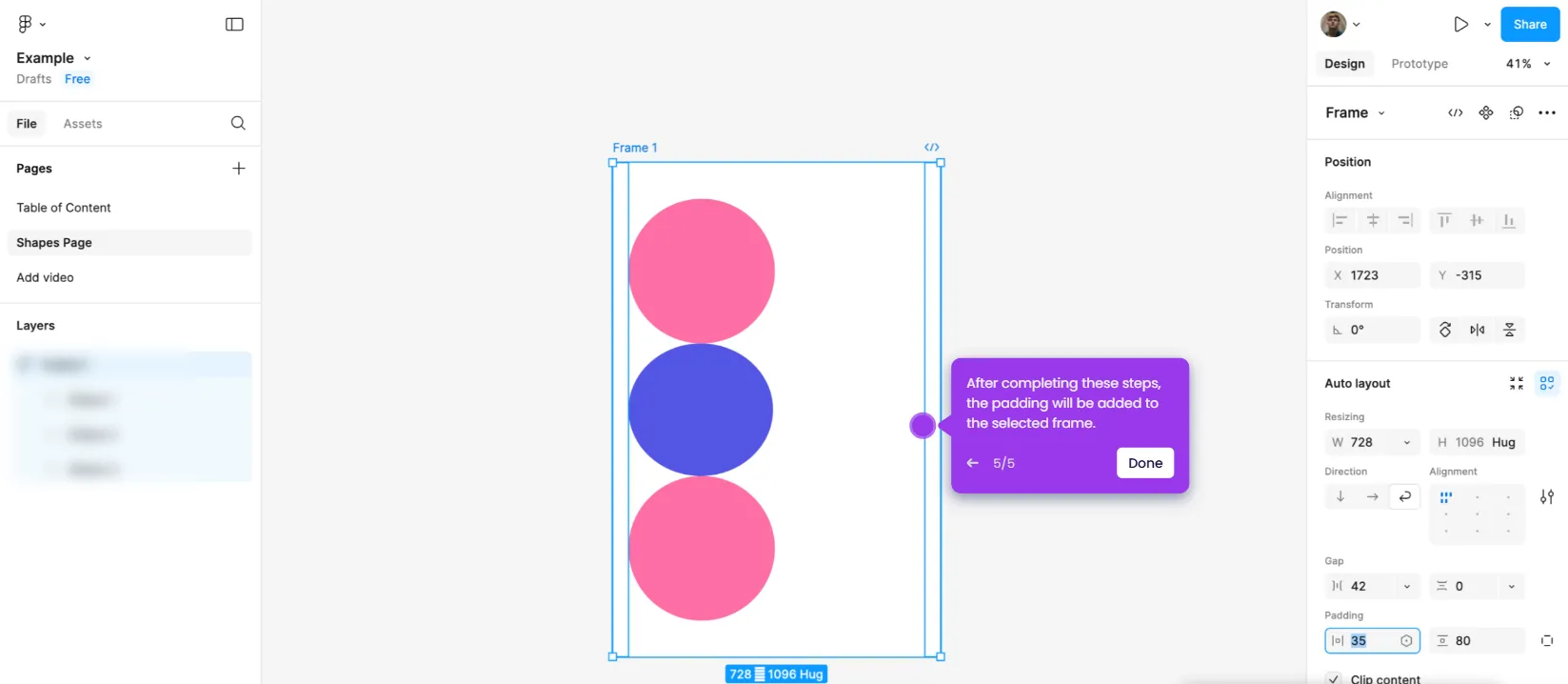Open the present options chevron

pyautogui.click(x=1487, y=25)
